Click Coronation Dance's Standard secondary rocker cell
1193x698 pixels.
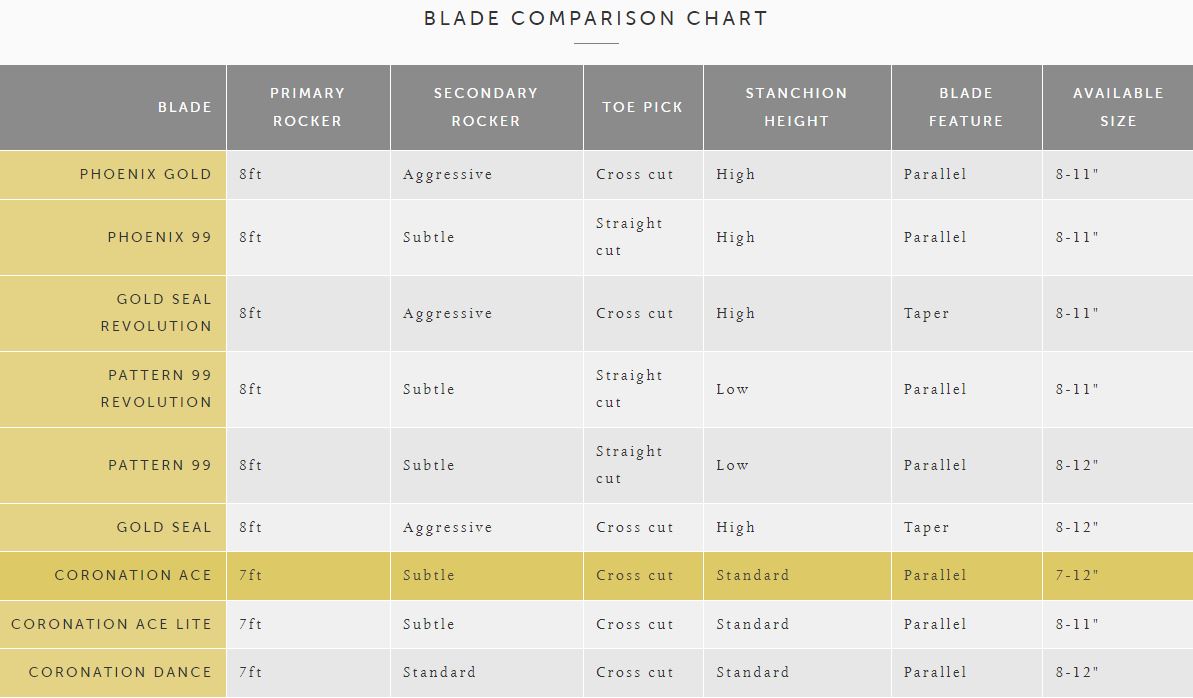(x=439, y=672)
